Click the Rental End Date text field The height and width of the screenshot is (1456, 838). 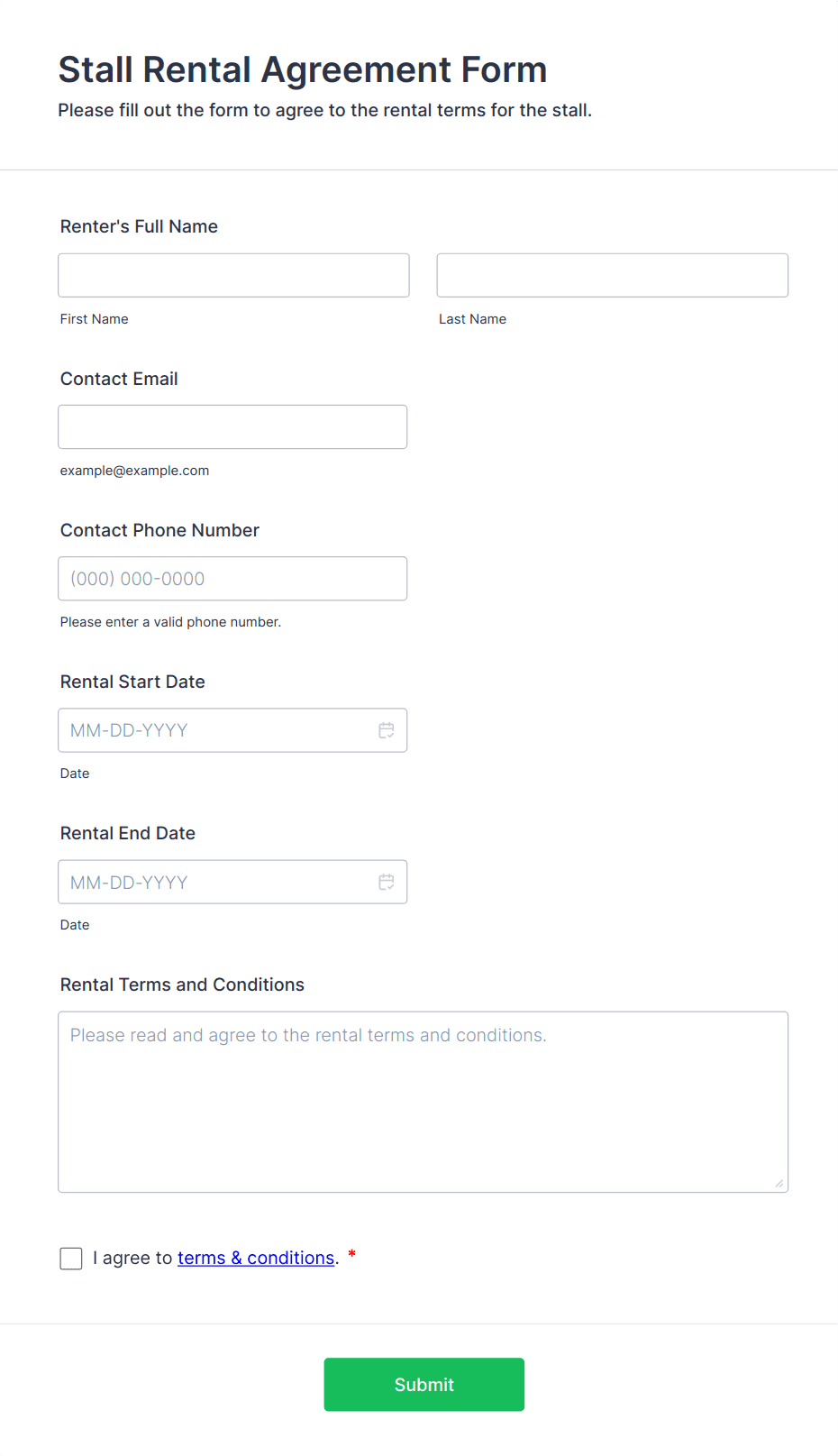(216, 882)
